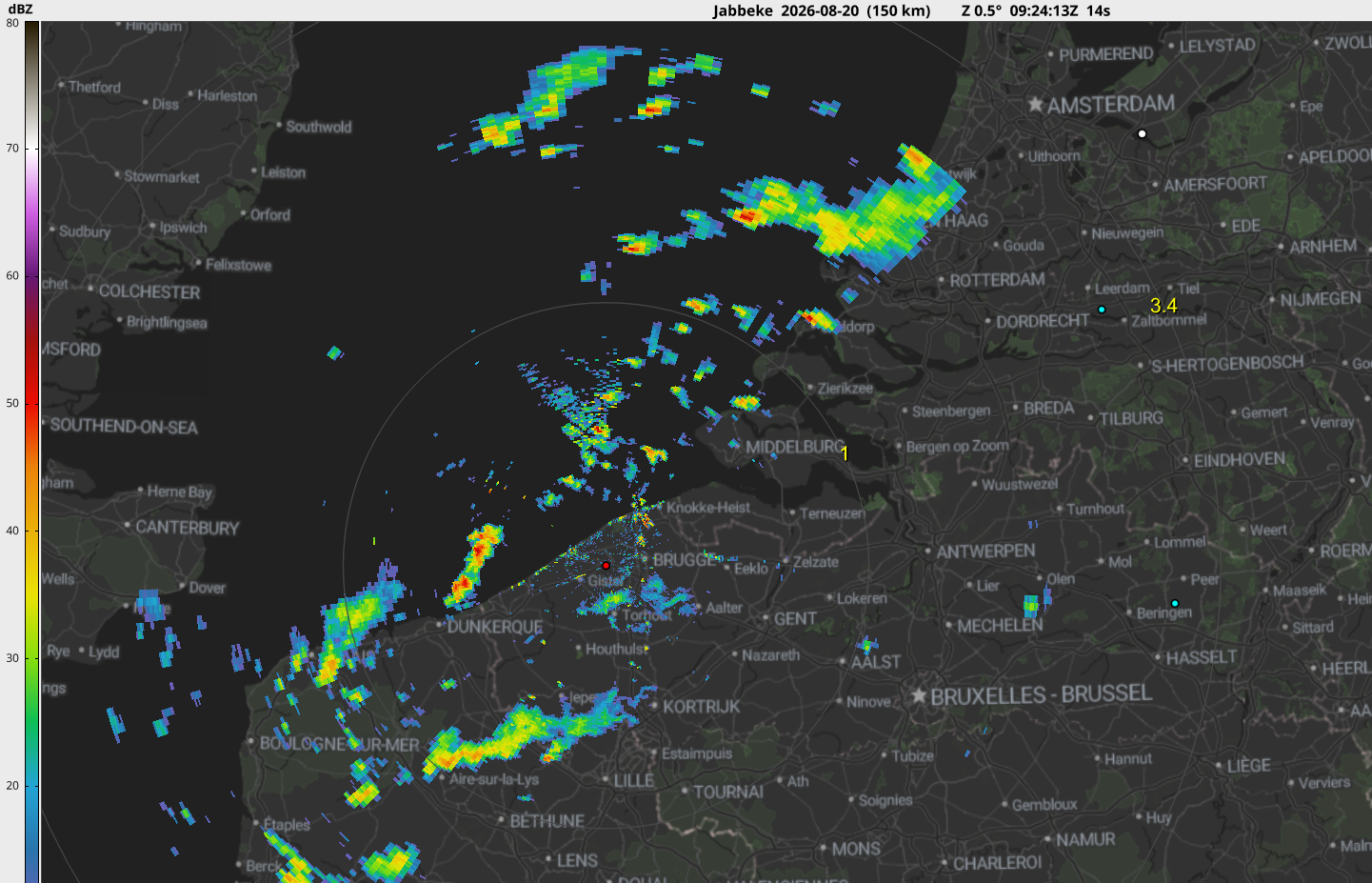Viewport: 1372px width, 883px height.
Task: Click the NAMUR city label
Action: click(1085, 839)
